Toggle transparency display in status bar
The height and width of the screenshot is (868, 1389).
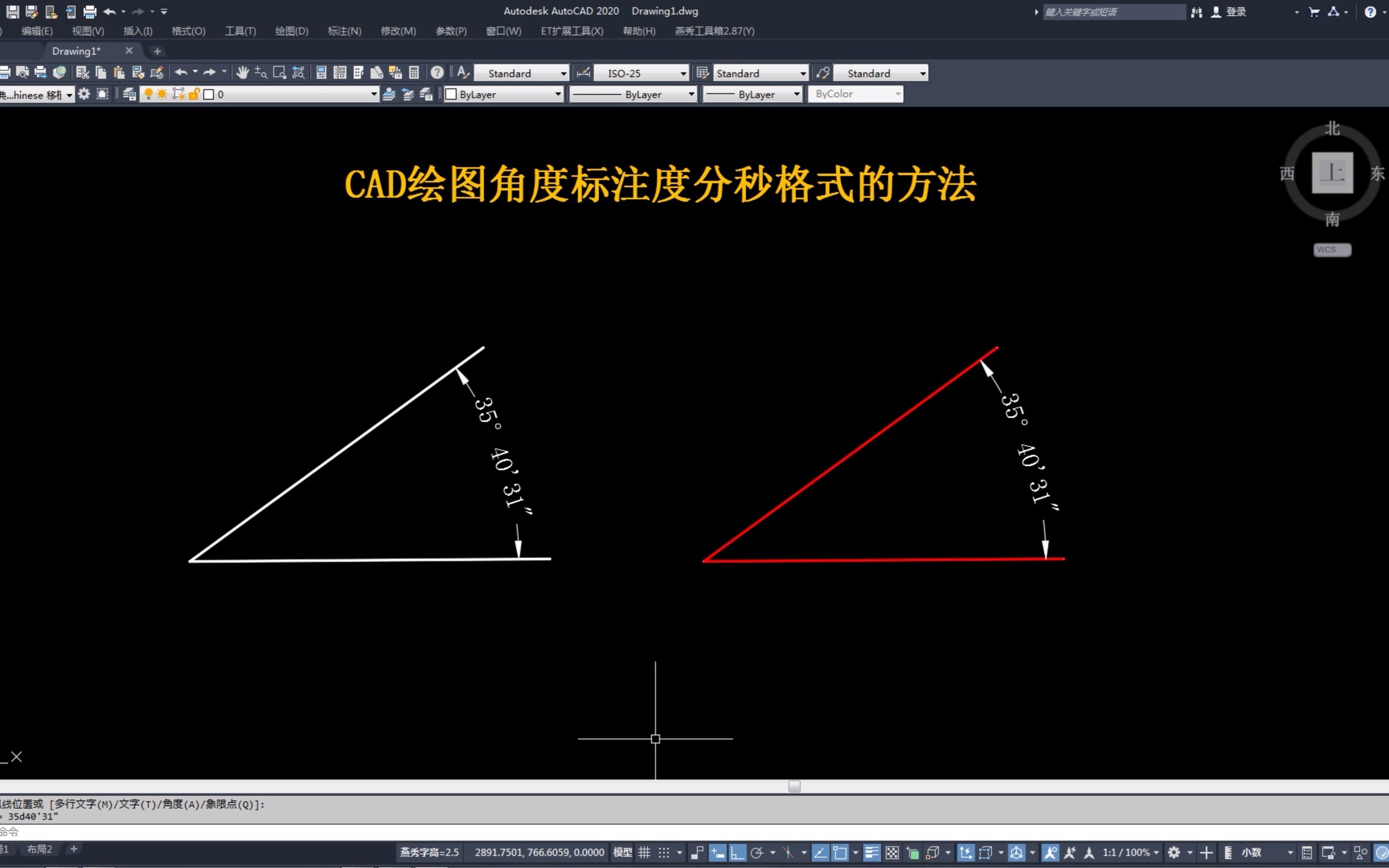[892, 852]
